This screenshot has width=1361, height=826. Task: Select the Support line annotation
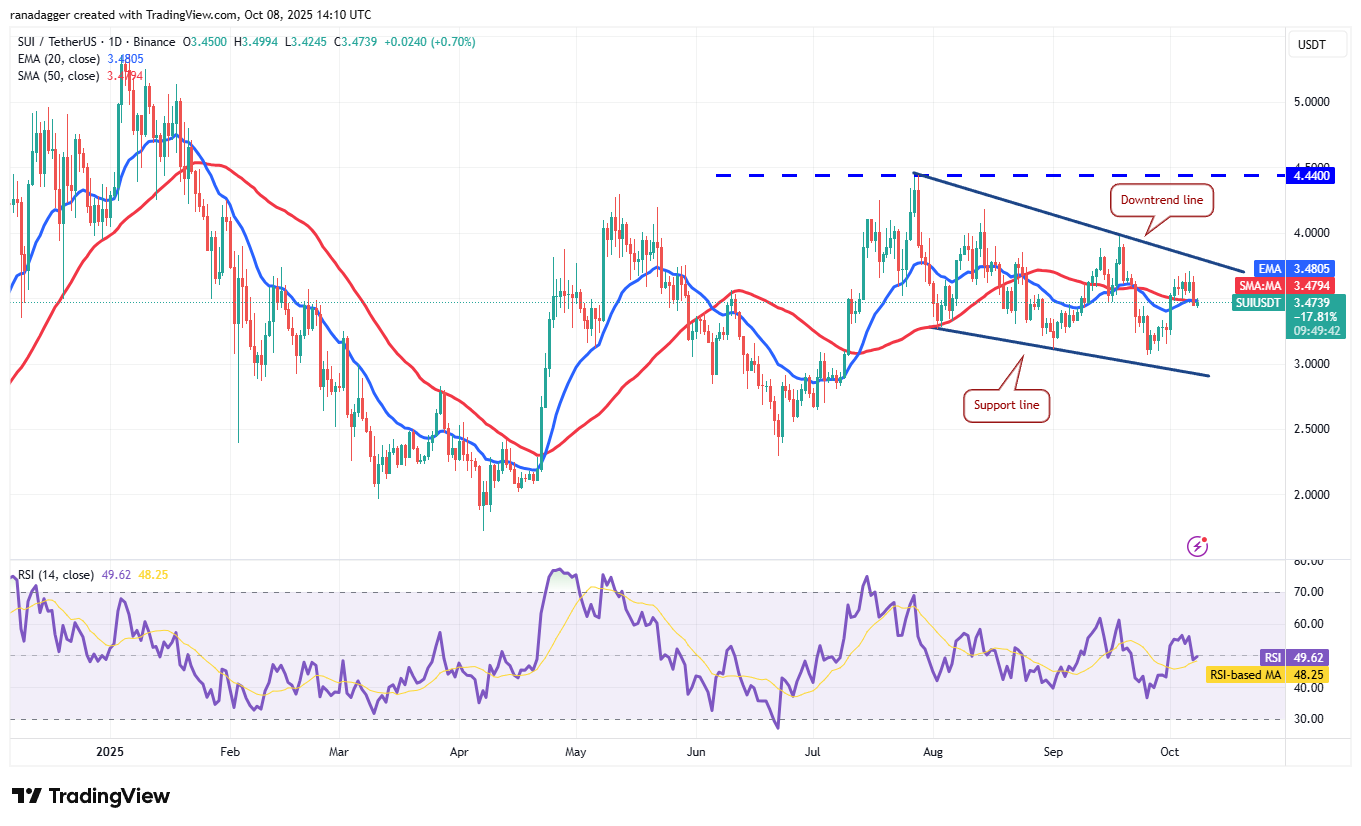point(1006,405)
